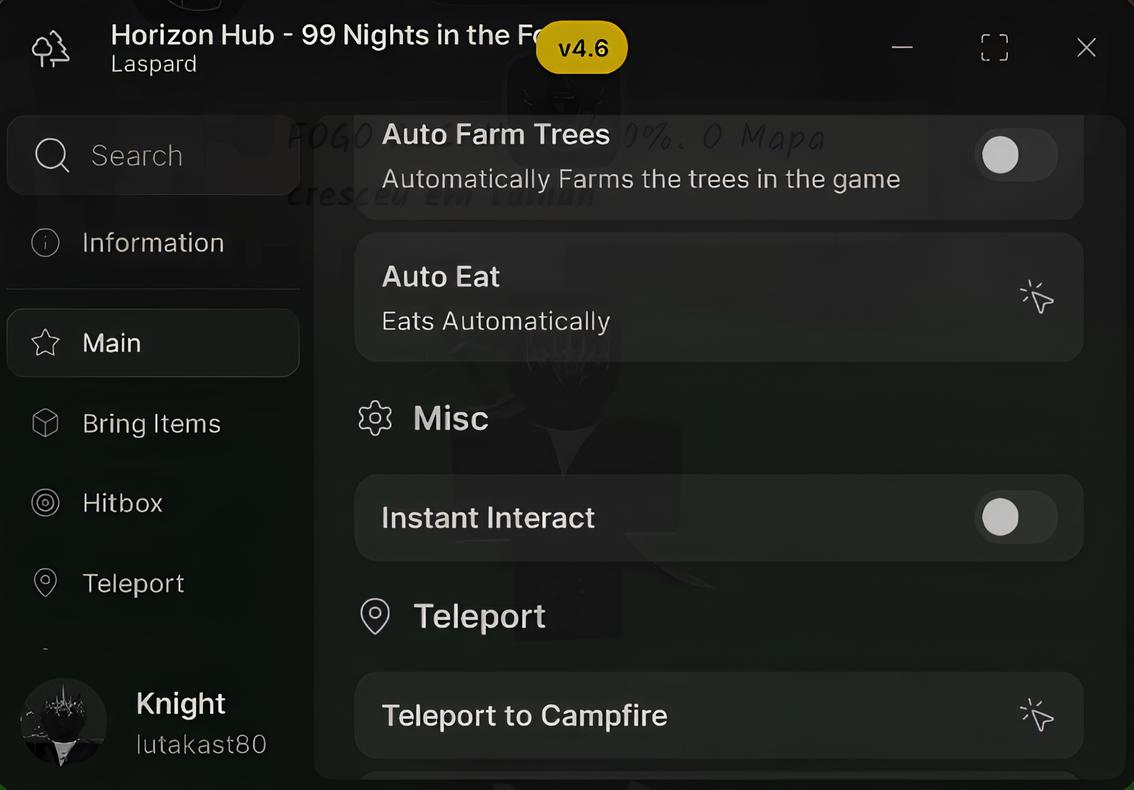Toggle fullscreen with the expand icon
This screenshot has height=790, width=1134.
994,48
